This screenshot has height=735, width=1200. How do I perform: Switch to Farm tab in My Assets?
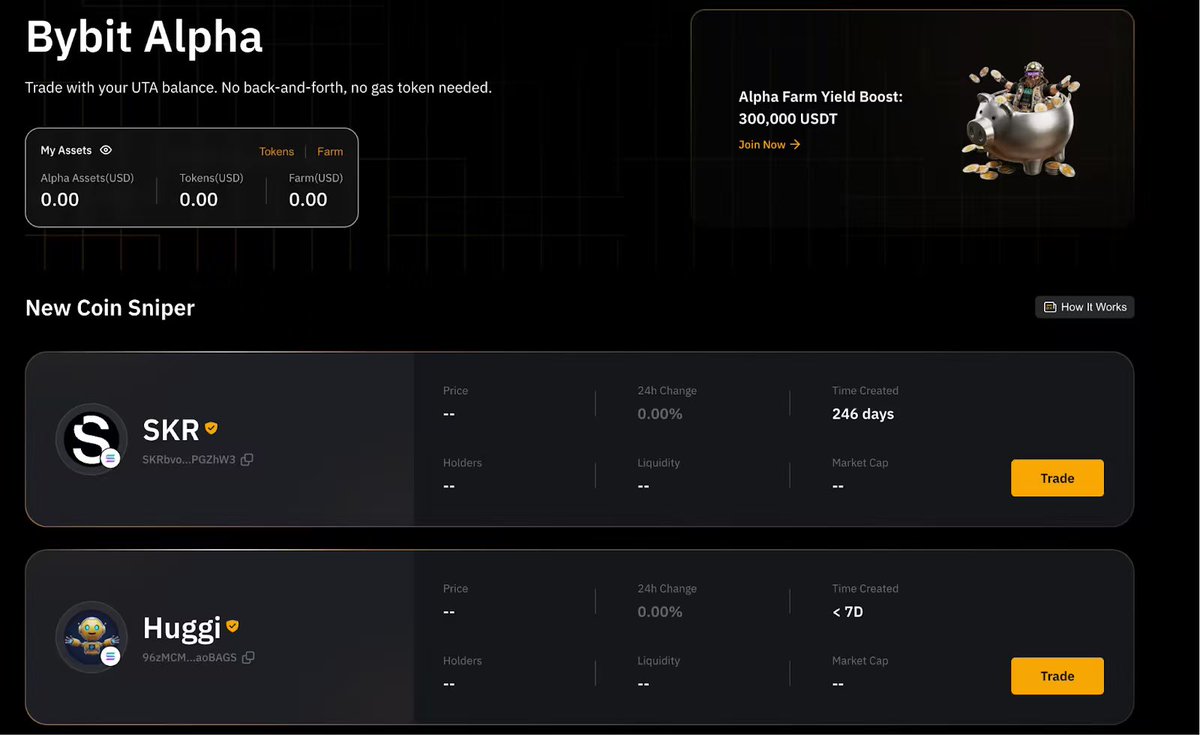tap(330, 152)
